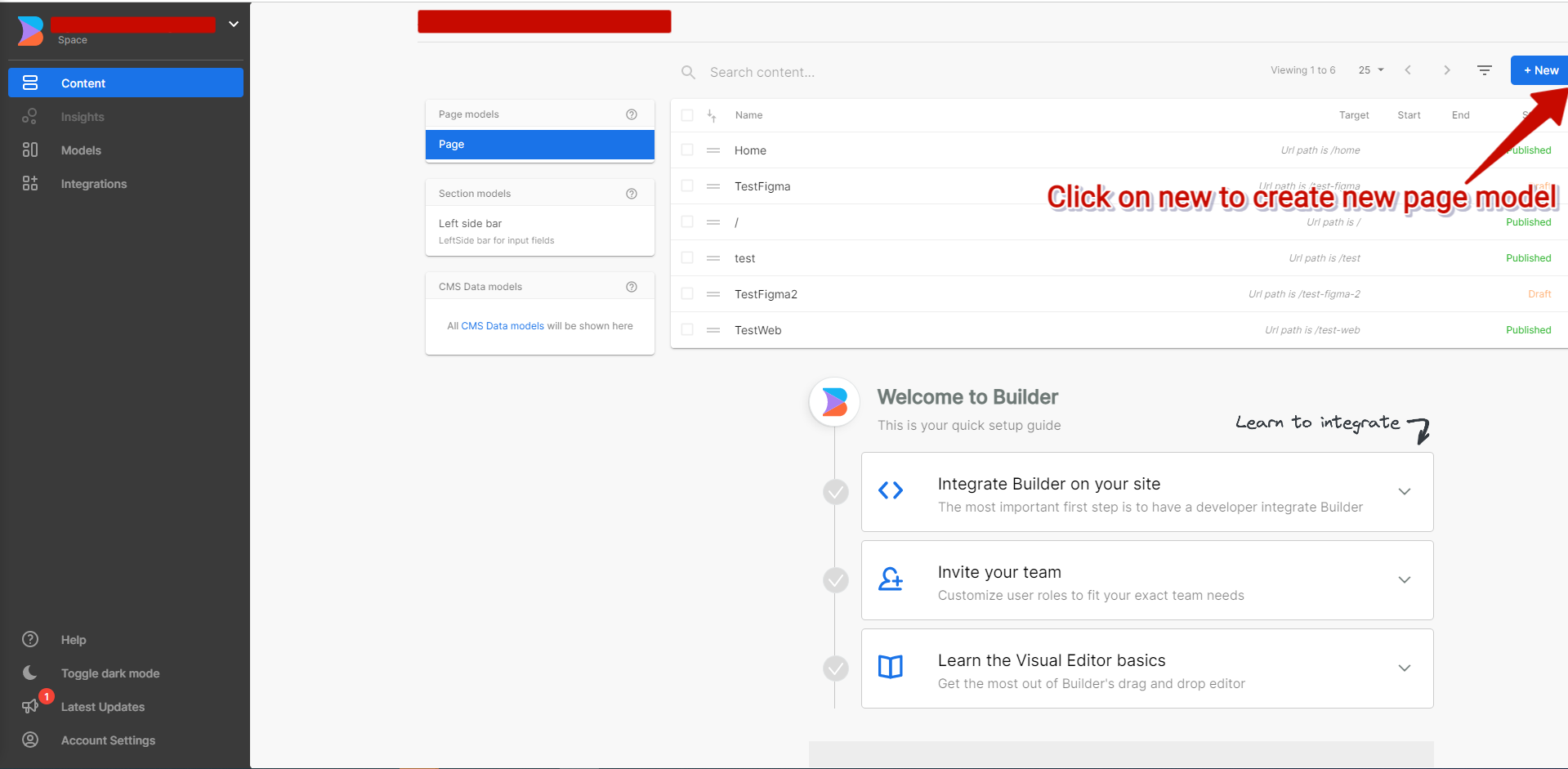Viewport: 1568px width, 769px height.
Task: Open the filter options icon
Action: (1485, 70)
